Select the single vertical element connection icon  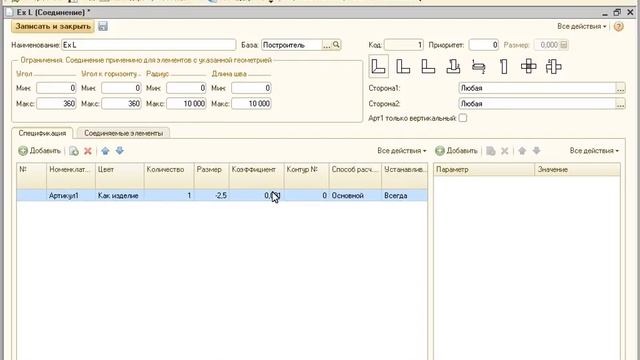(x=504, y=66)
